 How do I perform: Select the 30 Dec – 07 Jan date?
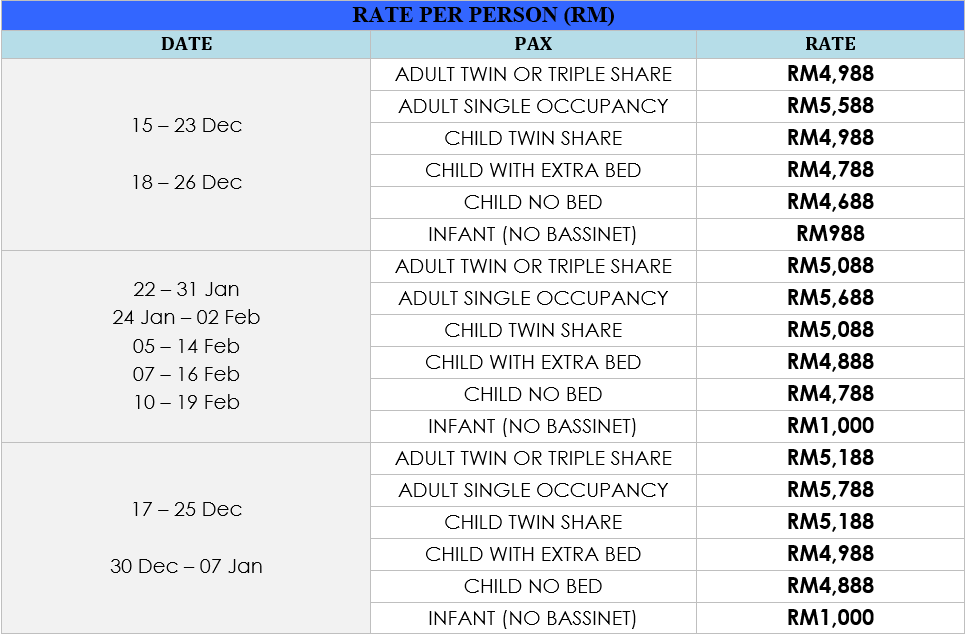pyautogui.click(x=186, y=566)
